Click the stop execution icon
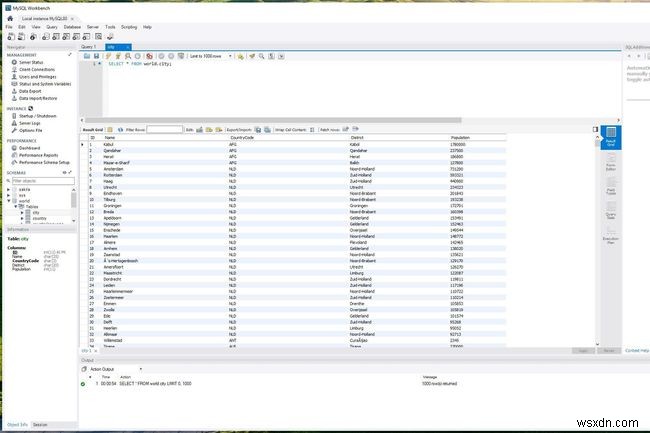 (138, 56)
